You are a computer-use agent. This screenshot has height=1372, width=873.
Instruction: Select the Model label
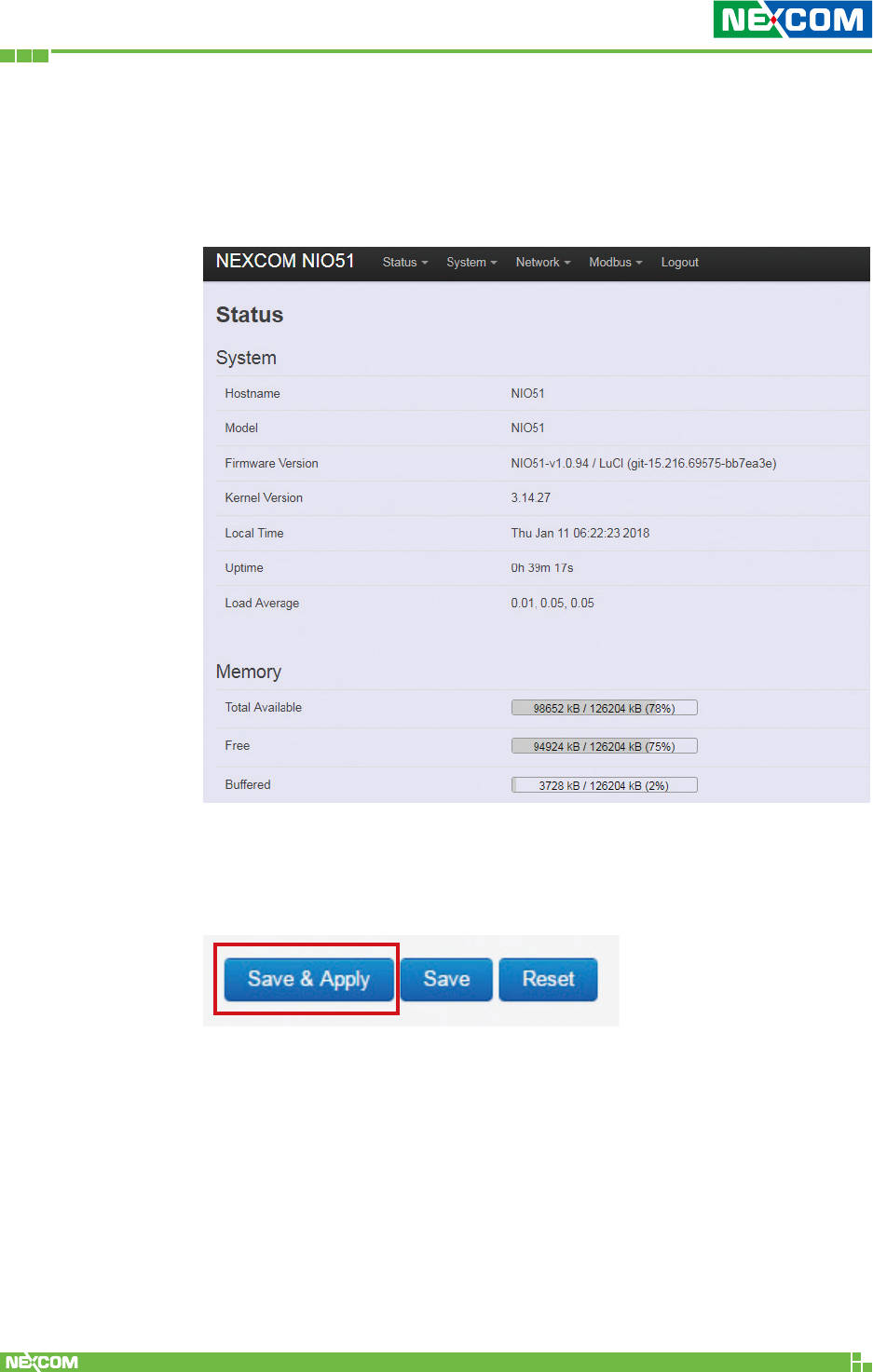(x=241, y=428)
